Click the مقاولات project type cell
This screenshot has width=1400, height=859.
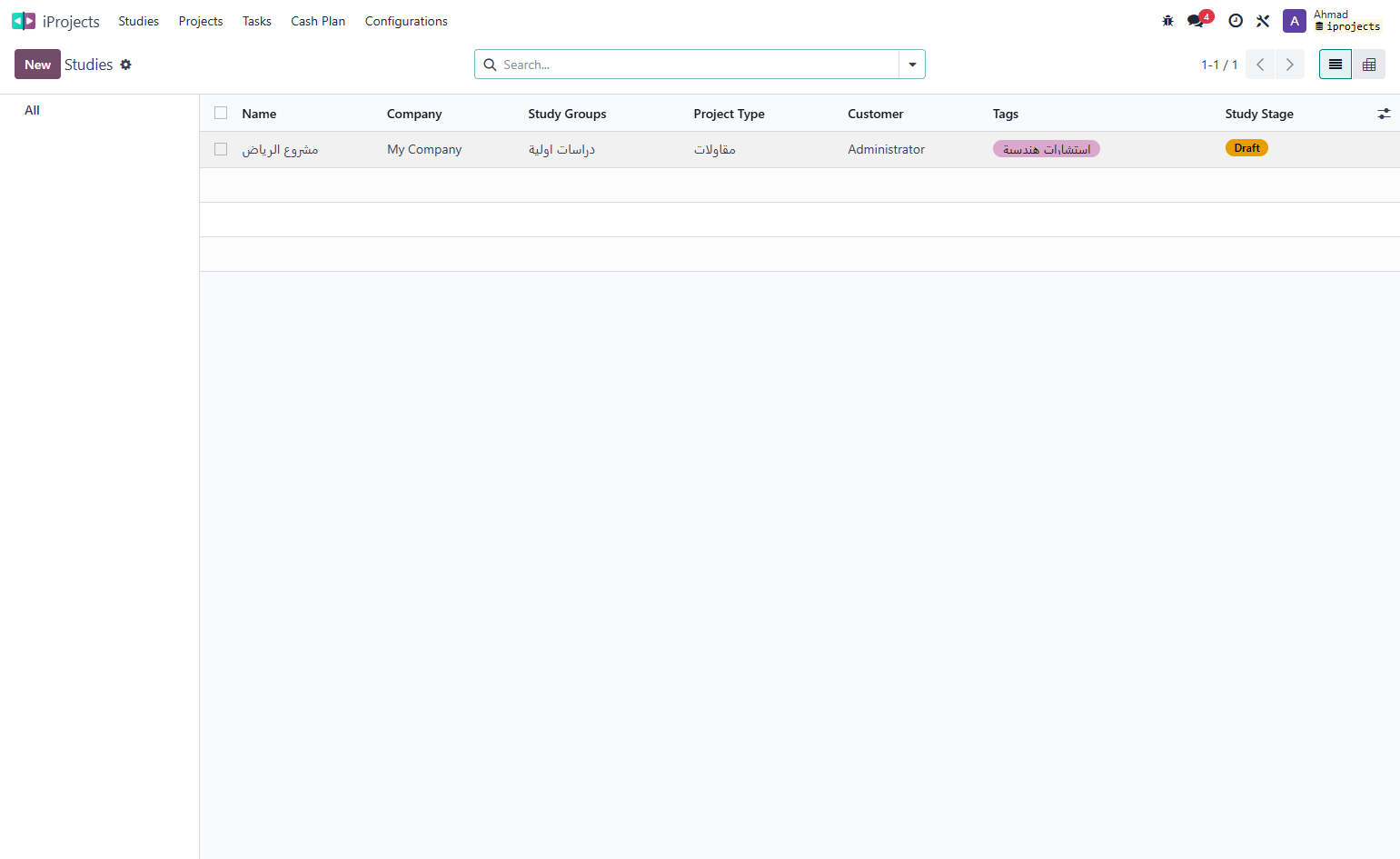tap(715, 150)
